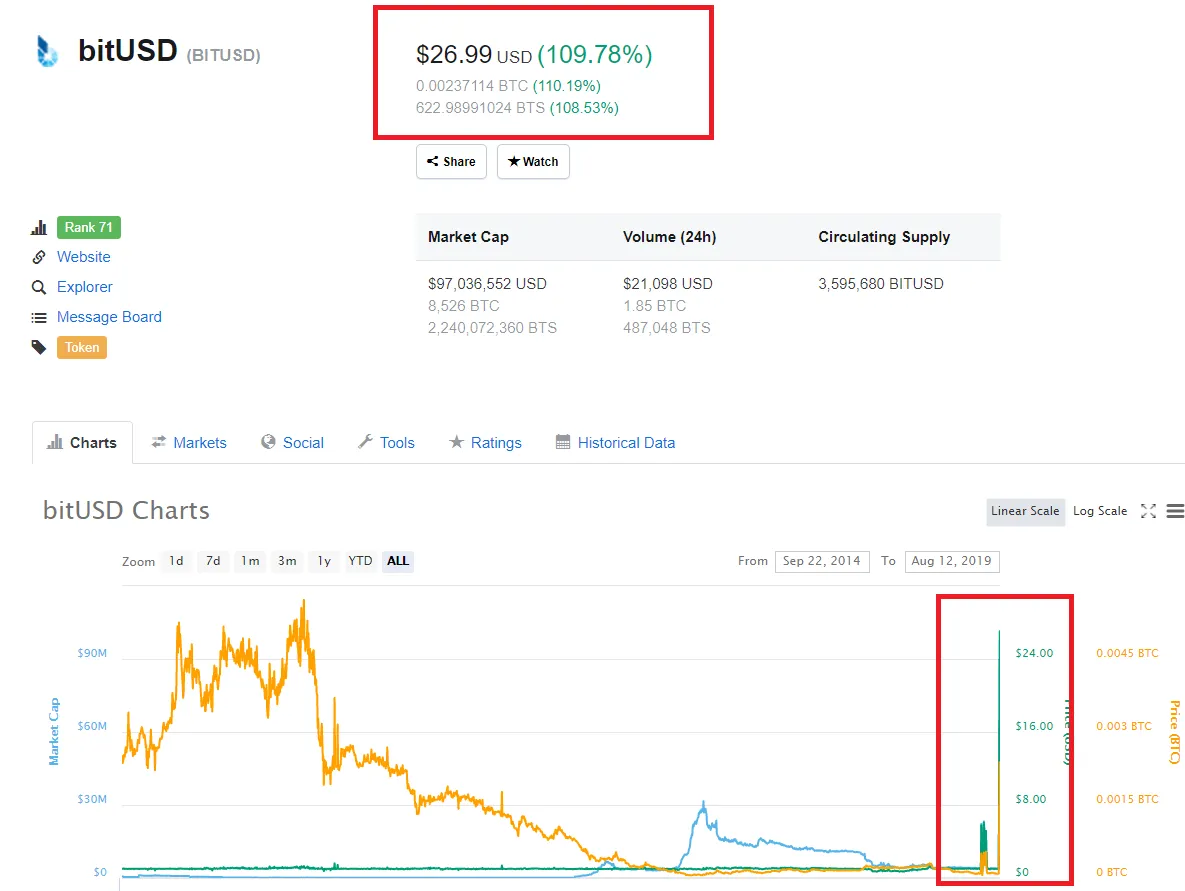Set chart zoom to YTD
This screenshot has height=891, width=1185.
click(360, 562)
